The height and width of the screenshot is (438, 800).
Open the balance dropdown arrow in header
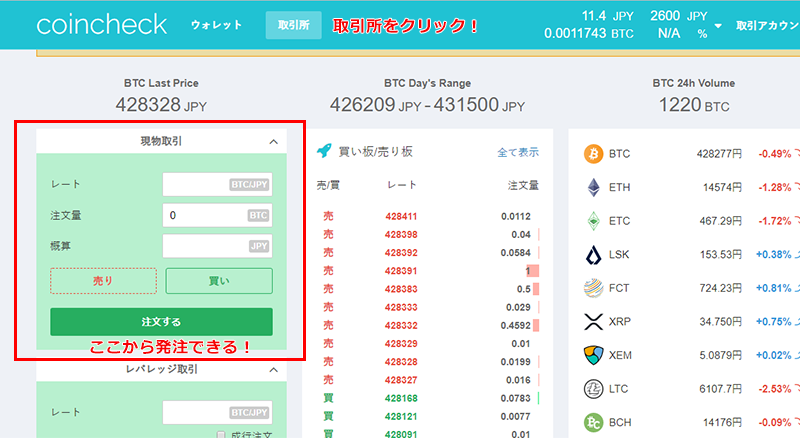(718, 26)
